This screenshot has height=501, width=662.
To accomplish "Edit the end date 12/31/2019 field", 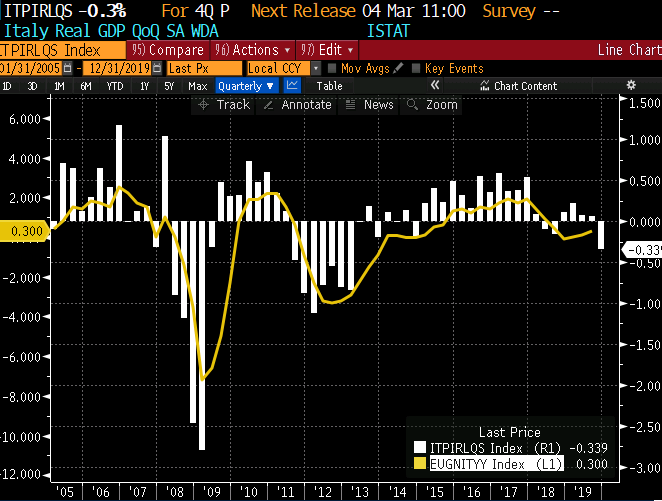I will coord(119,68).
